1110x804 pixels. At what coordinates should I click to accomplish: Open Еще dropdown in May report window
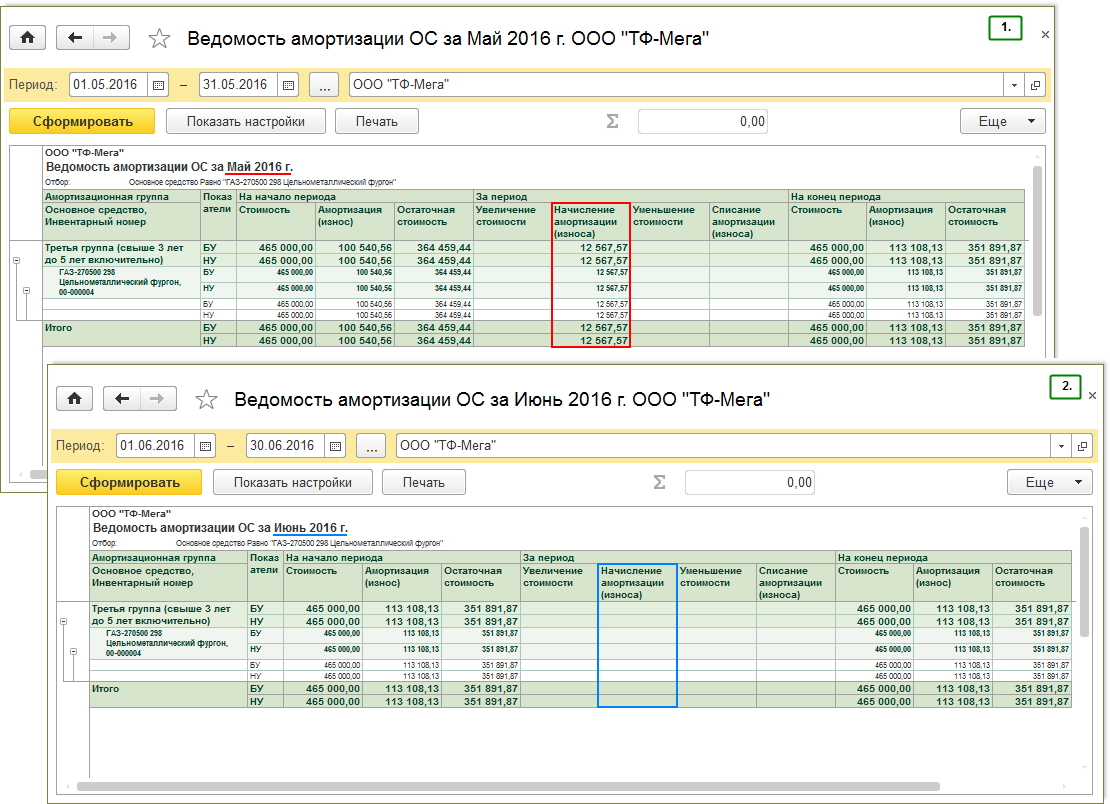(x=1002, y=121)
